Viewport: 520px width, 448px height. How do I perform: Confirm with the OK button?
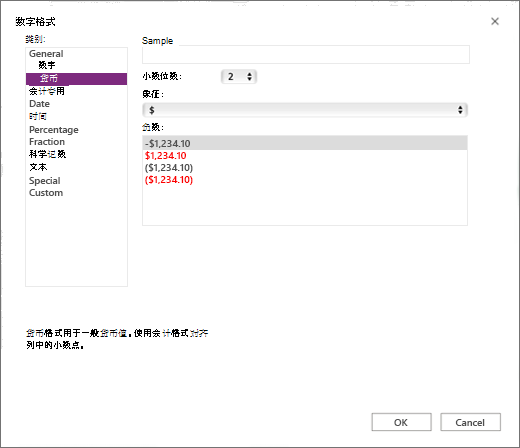[401, 422]
